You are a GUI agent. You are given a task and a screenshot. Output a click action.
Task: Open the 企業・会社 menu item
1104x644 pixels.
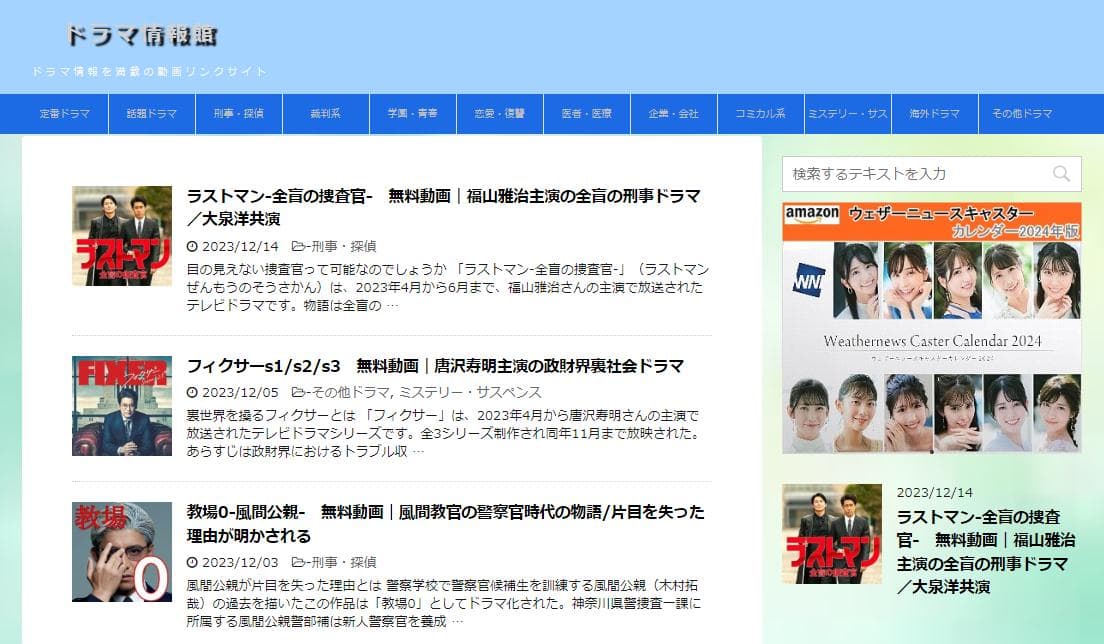tap(674, 113)
